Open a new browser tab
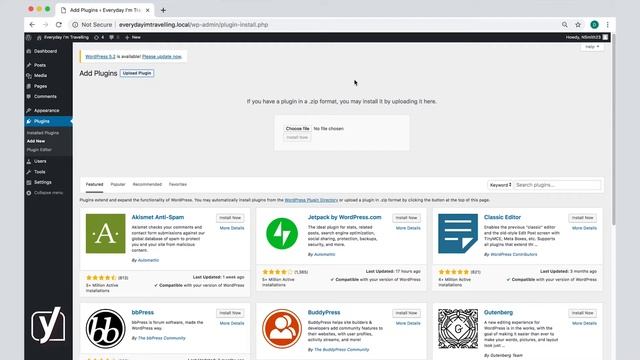 pyautogui.click(x=163, y=10)
